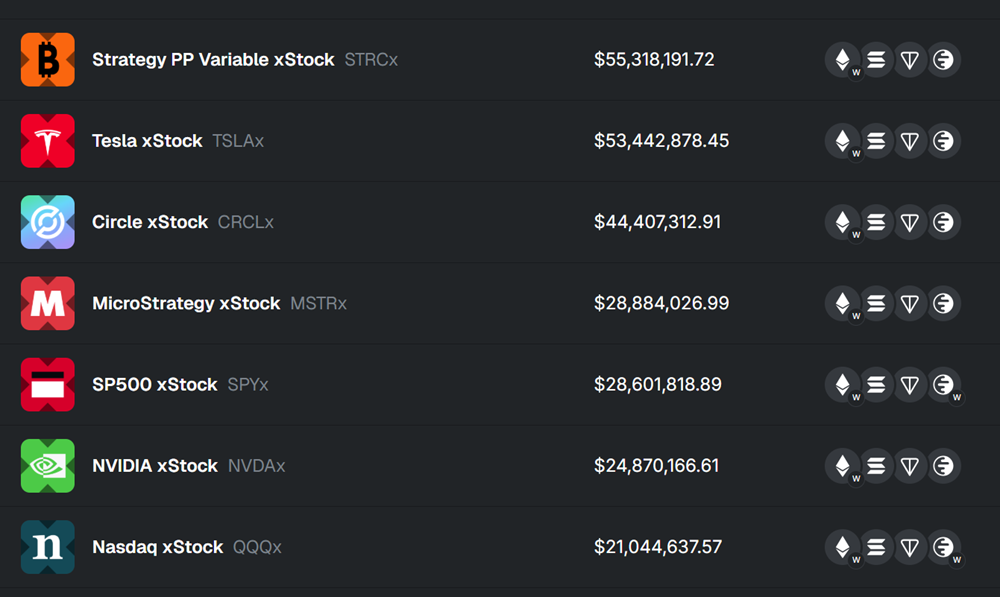The height and width of the screenshot is (597, 1000).
Task: Open the NVIDIA xStock green logo
Action: [48, 466]
